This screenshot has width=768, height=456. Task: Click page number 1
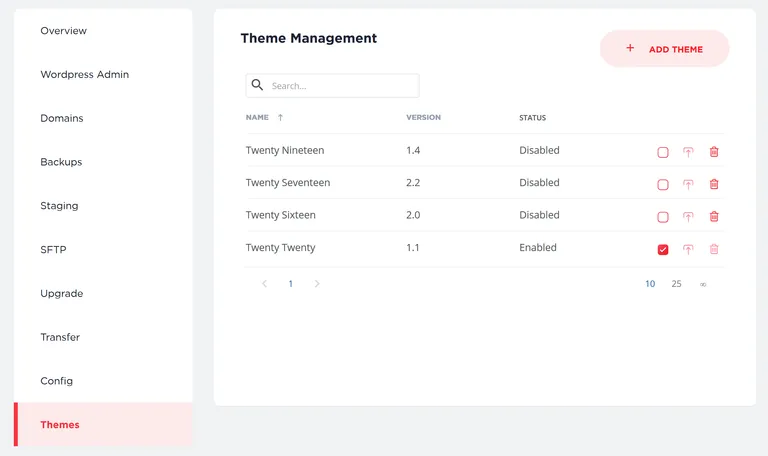[290, 284]
